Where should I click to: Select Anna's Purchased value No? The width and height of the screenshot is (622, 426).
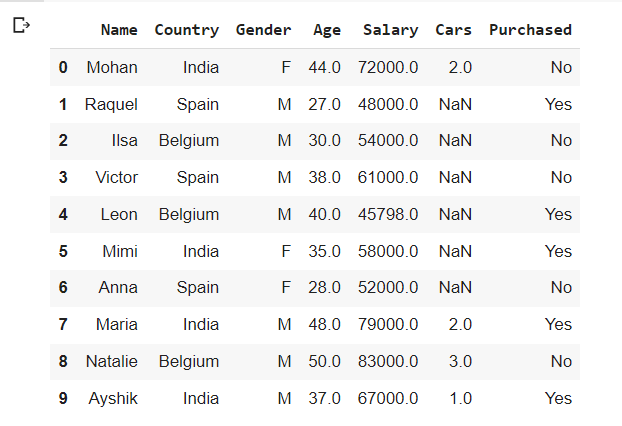pyautogui.click(x=561, y=288)
